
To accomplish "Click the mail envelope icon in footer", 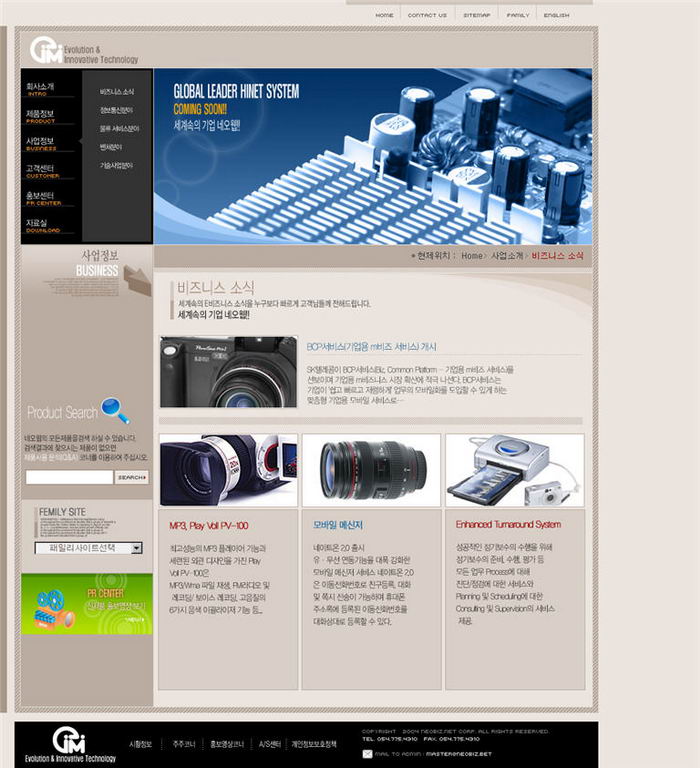I will click(x=367, y=753).
